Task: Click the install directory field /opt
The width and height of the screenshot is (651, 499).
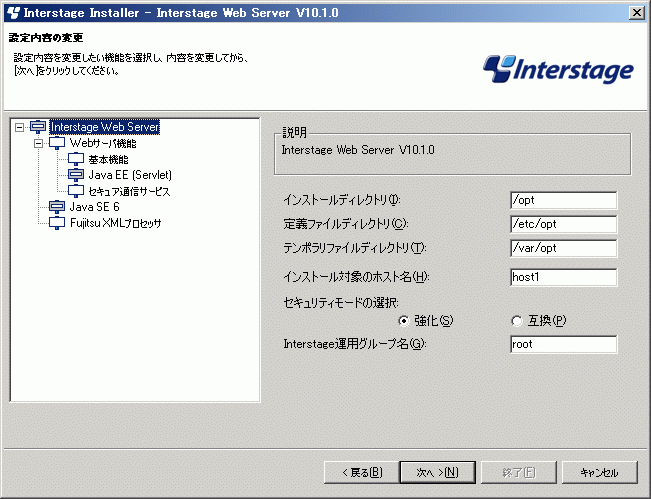Action: pyautogui.click(x=563, y=200)
